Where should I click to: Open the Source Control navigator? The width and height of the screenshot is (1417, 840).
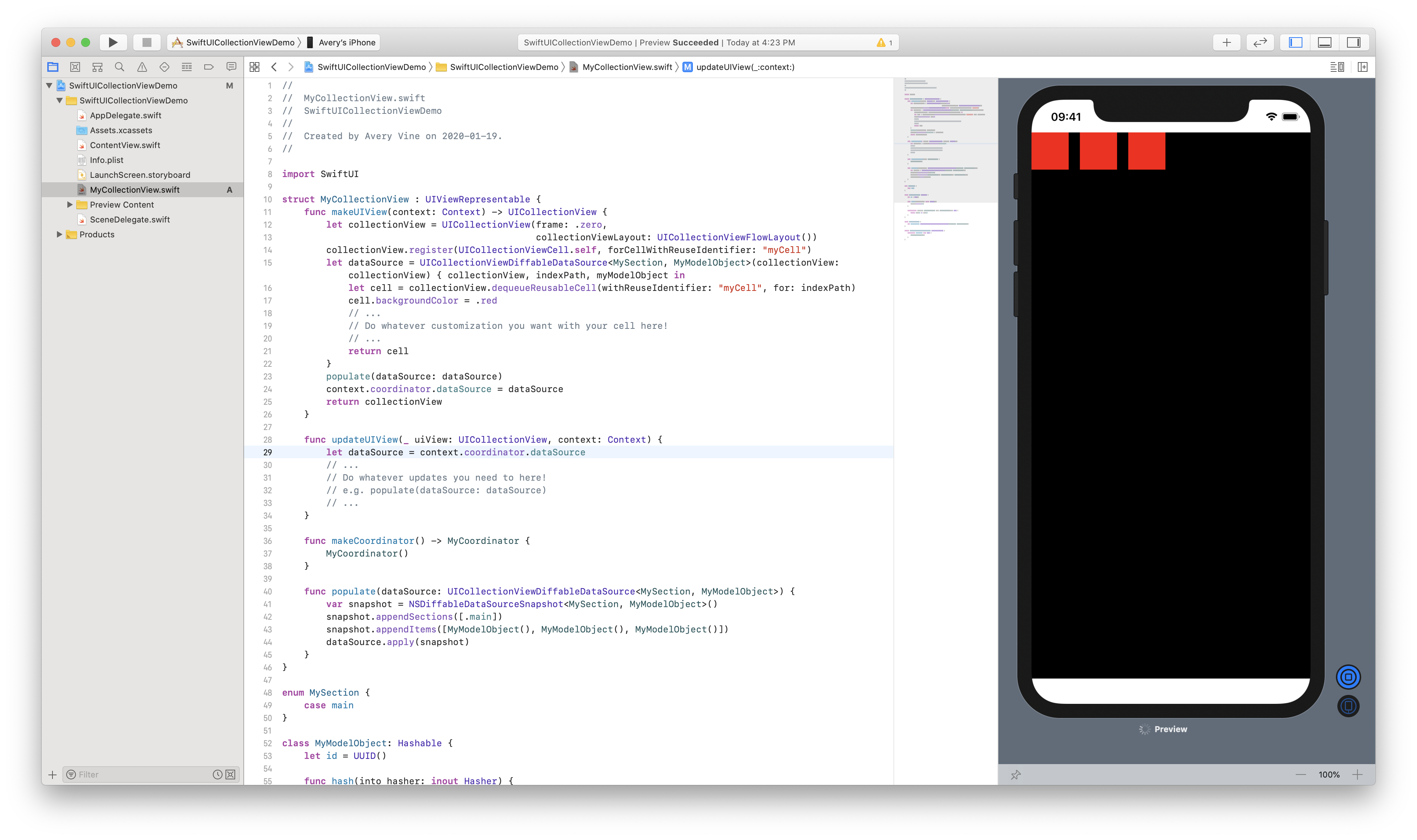click(75, 67)
